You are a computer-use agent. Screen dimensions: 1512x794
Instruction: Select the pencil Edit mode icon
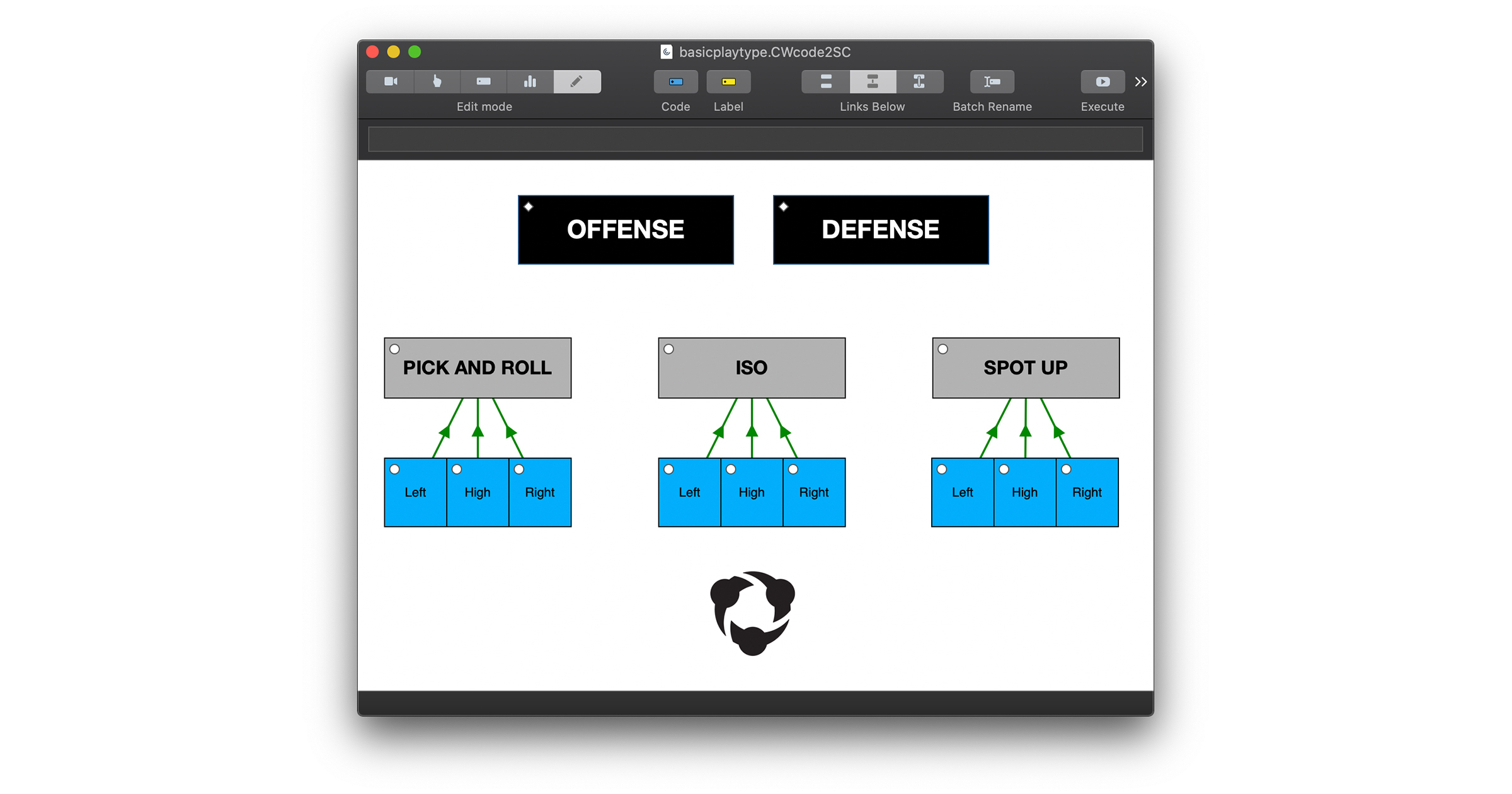point(576,81)
